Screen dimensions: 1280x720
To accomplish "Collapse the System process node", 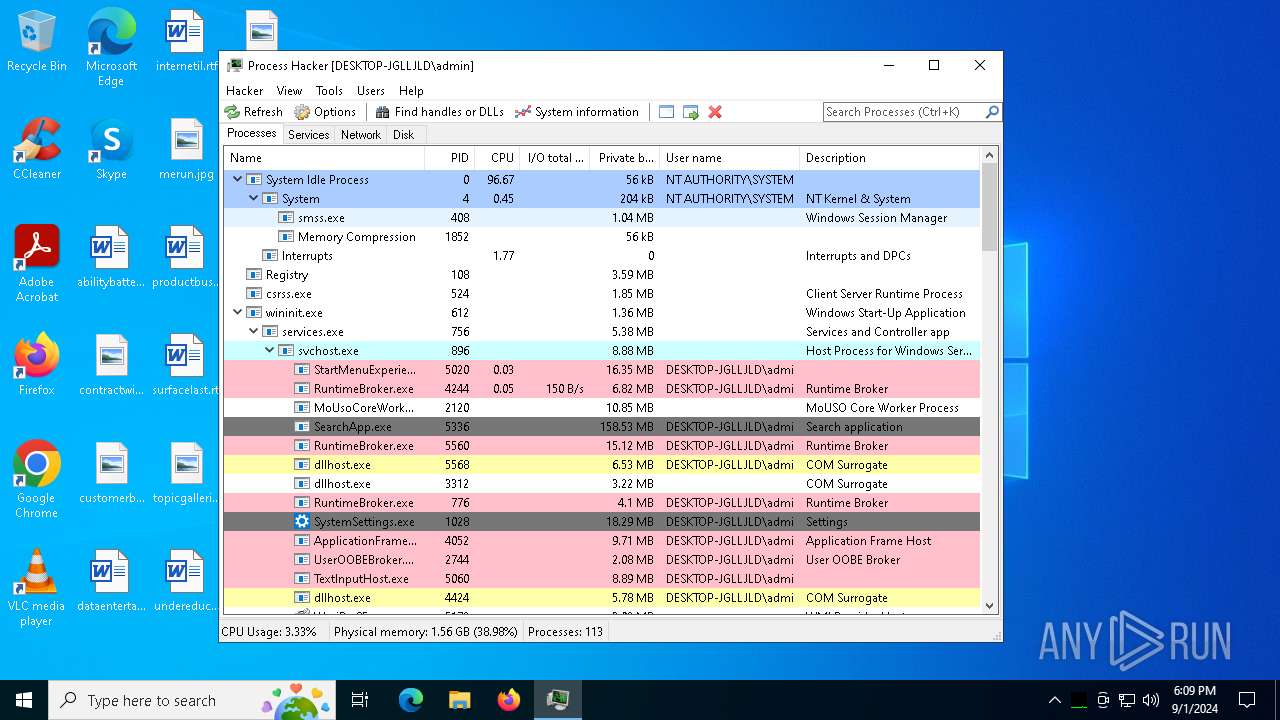I will [253, 199].
